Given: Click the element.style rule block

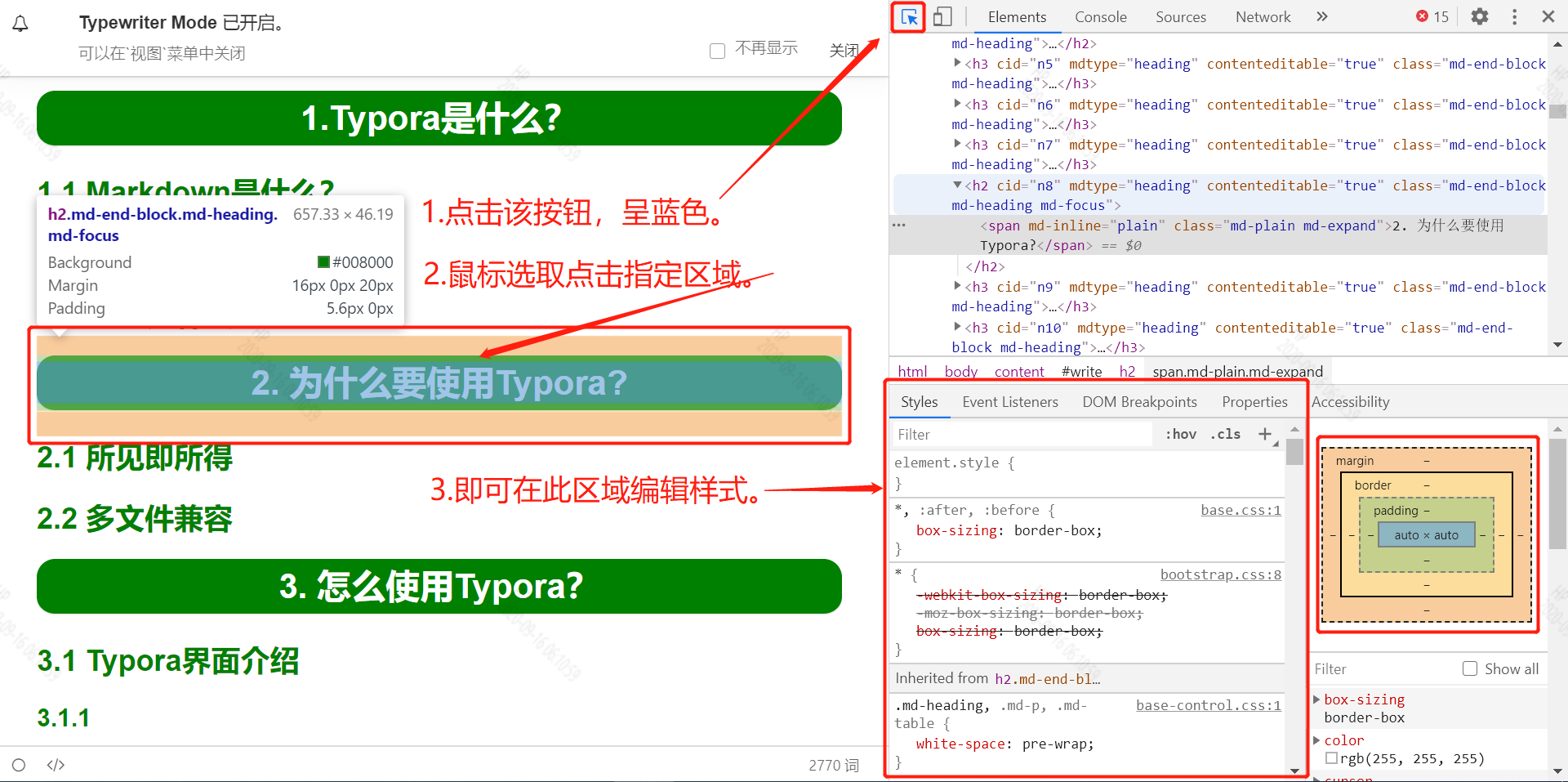Looking at the screenshot, I should 1086,473.
